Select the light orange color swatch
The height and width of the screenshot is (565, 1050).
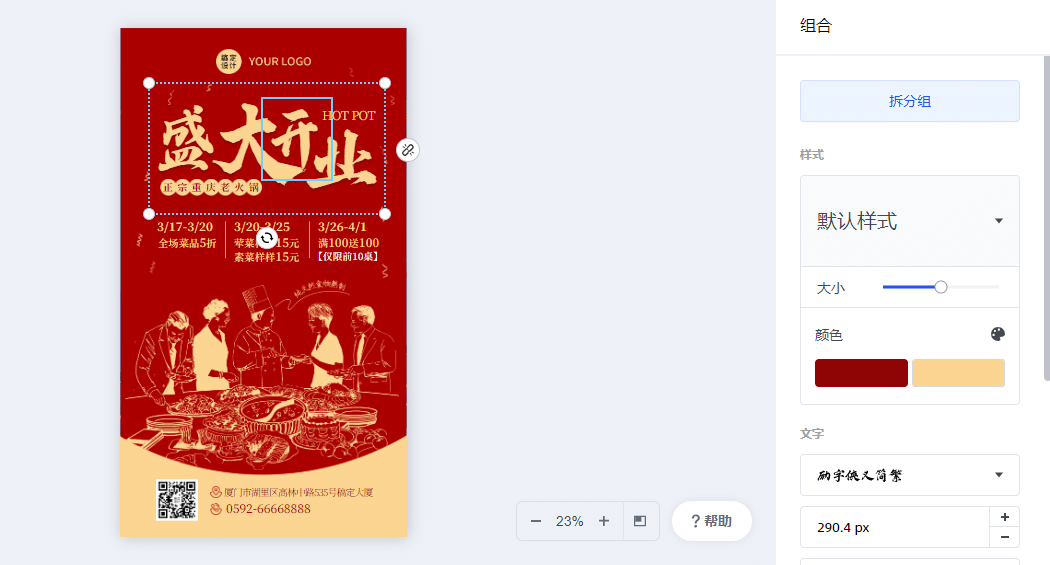pos(958,373)
